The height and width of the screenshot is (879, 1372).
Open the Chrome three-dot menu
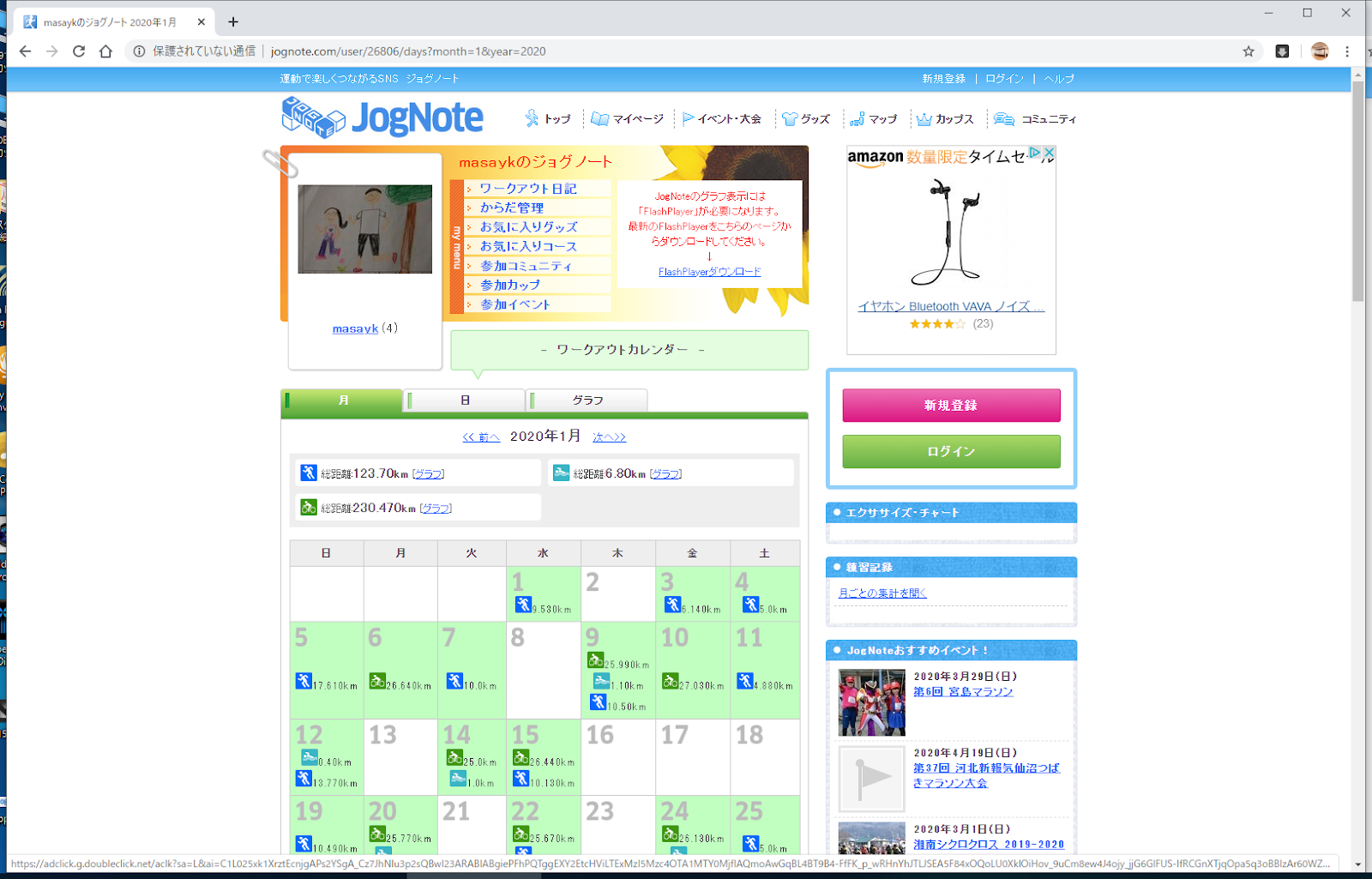tap(1347, 51)
